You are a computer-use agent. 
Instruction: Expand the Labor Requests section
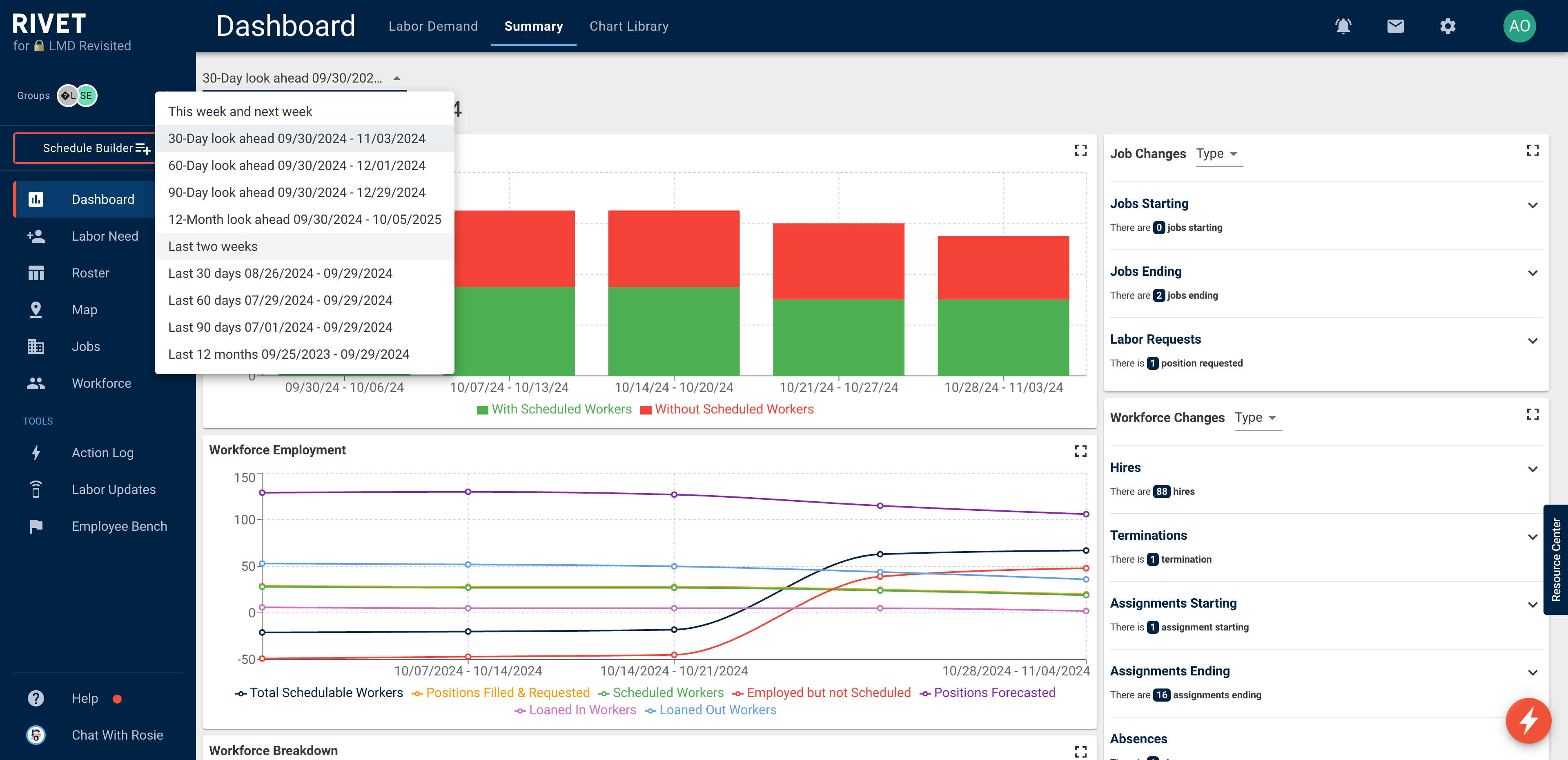point(1533,340)
